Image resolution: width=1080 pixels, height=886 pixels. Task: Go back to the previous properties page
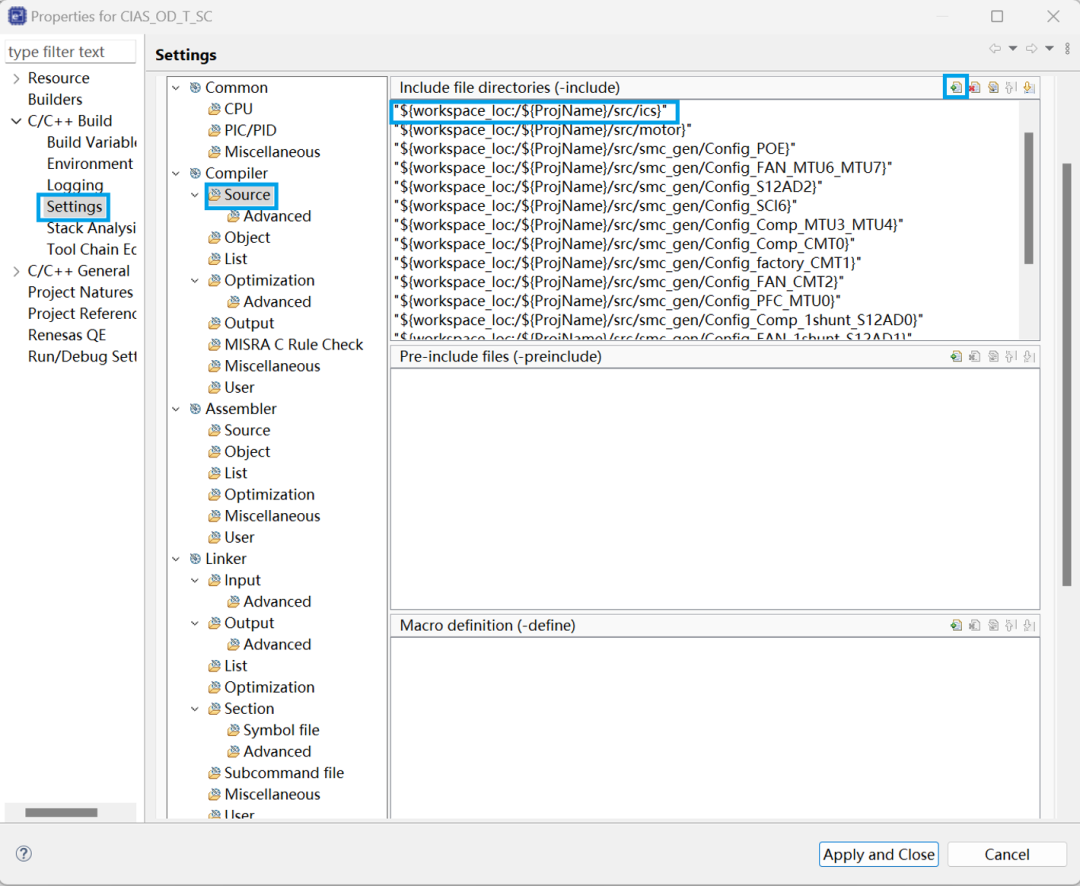click(x=995, y=48)
